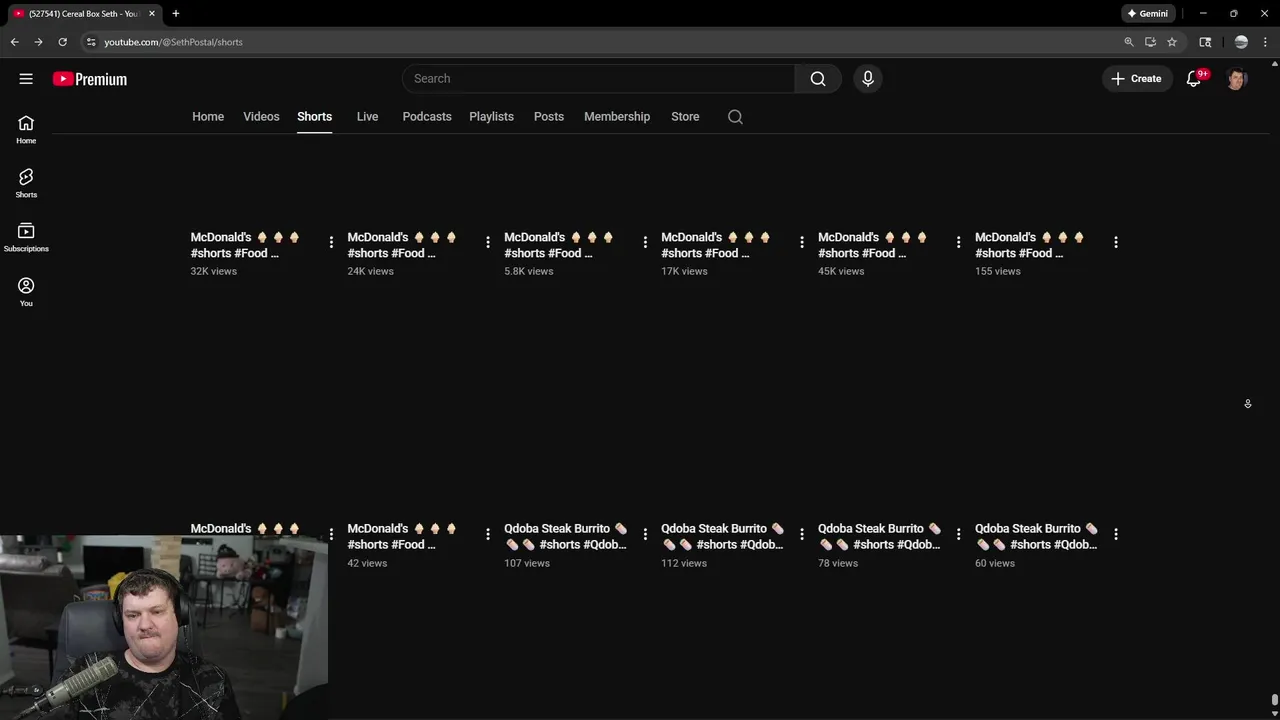Open the Chrome profile icon
1280x720 pixels.
[1241, 42]
